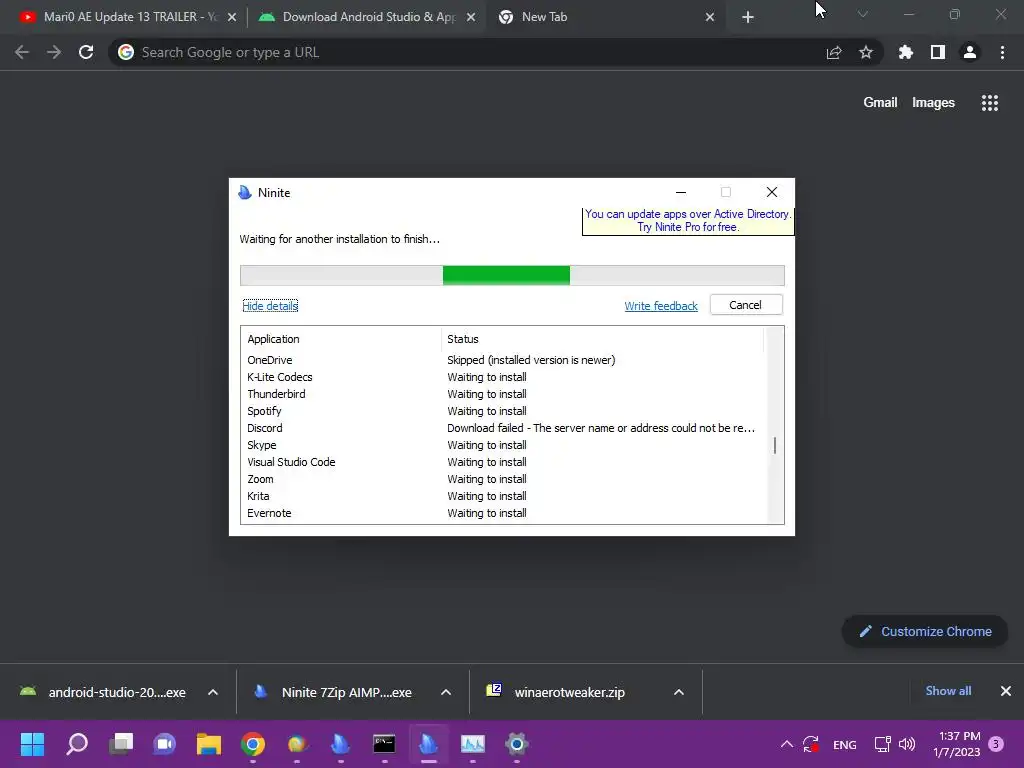The height and width of the screenshot is (768, 1024).
Task: Open the tab search chevron in Chrome
Action: click(863, 14)
